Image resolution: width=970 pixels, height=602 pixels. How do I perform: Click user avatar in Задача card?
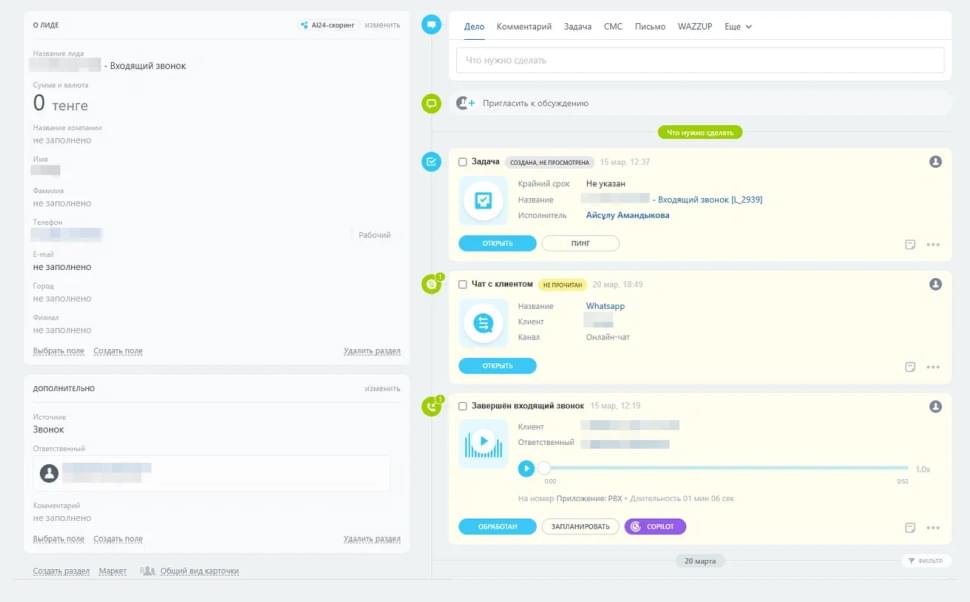point(935,161)
